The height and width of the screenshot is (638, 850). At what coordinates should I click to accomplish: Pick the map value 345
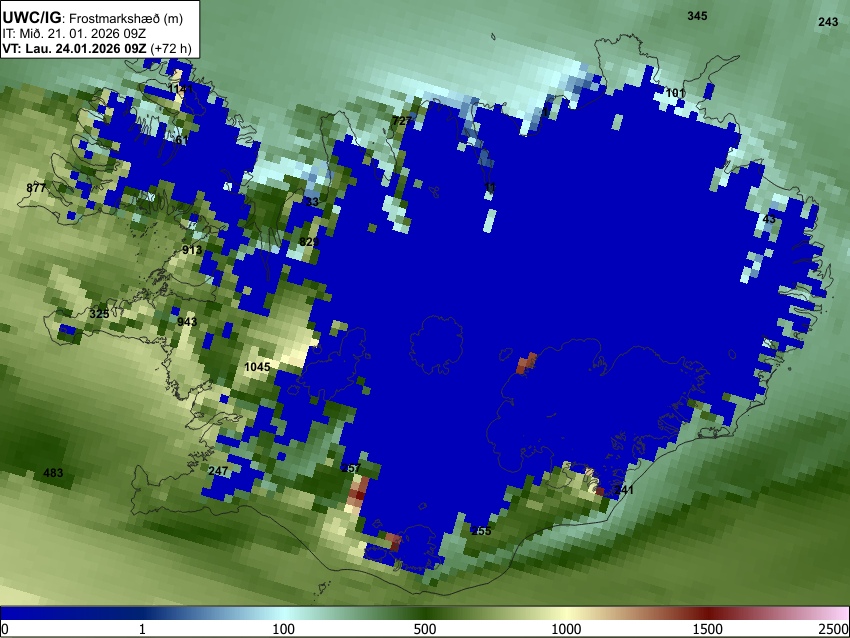(697, 16)
